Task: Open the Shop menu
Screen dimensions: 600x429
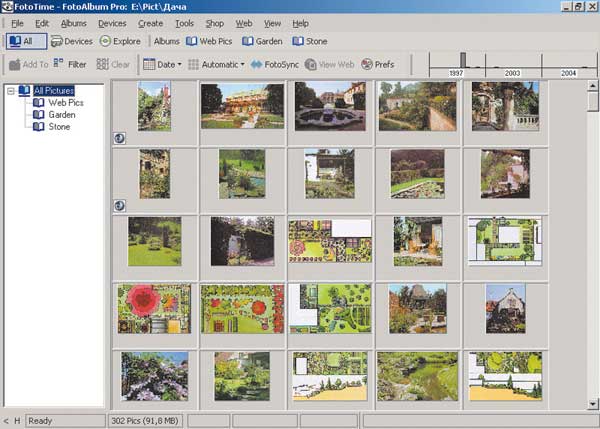Action: (215, 23)
